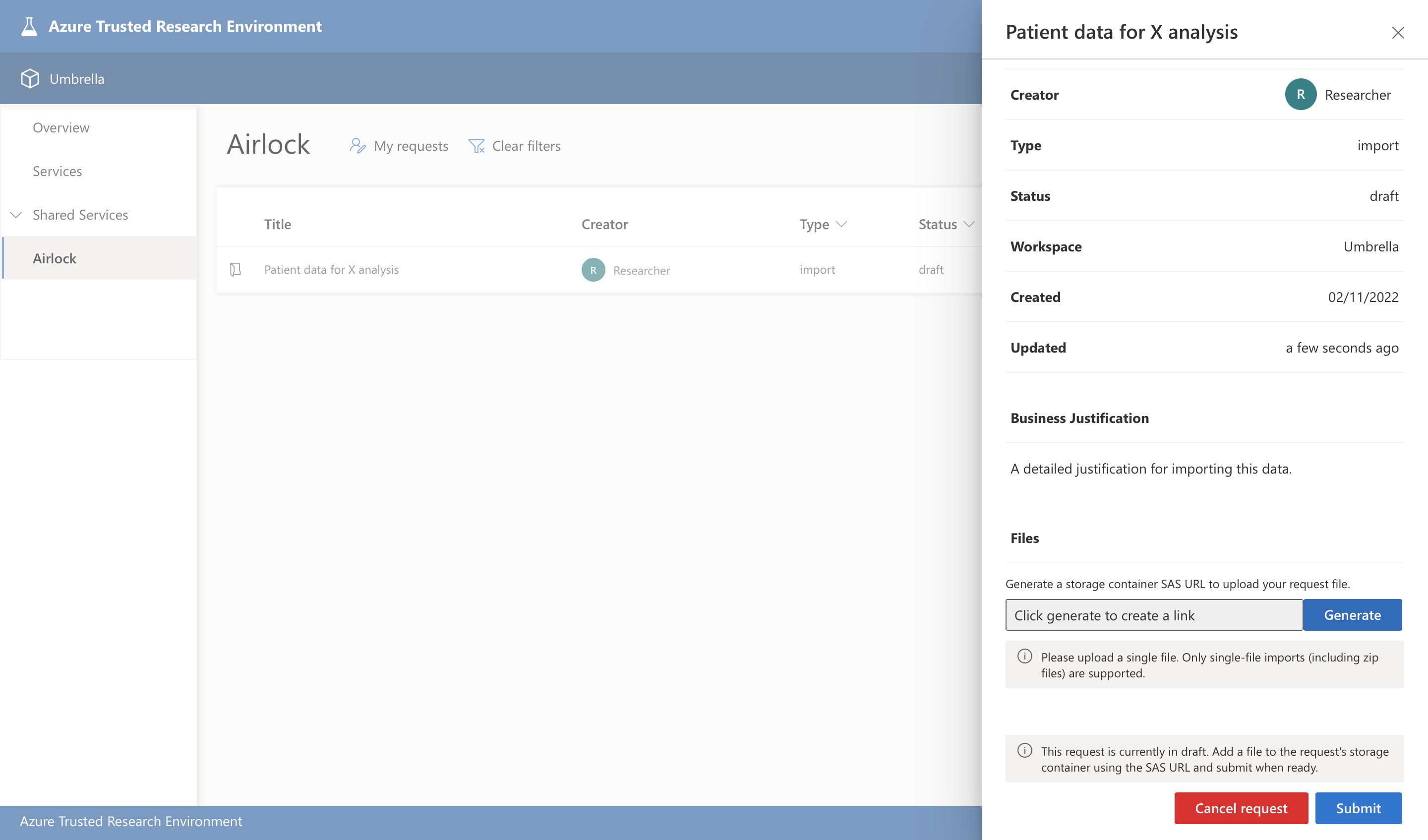
Task: Open the Status column filter dropdown
Action: (x=969, y=225)
